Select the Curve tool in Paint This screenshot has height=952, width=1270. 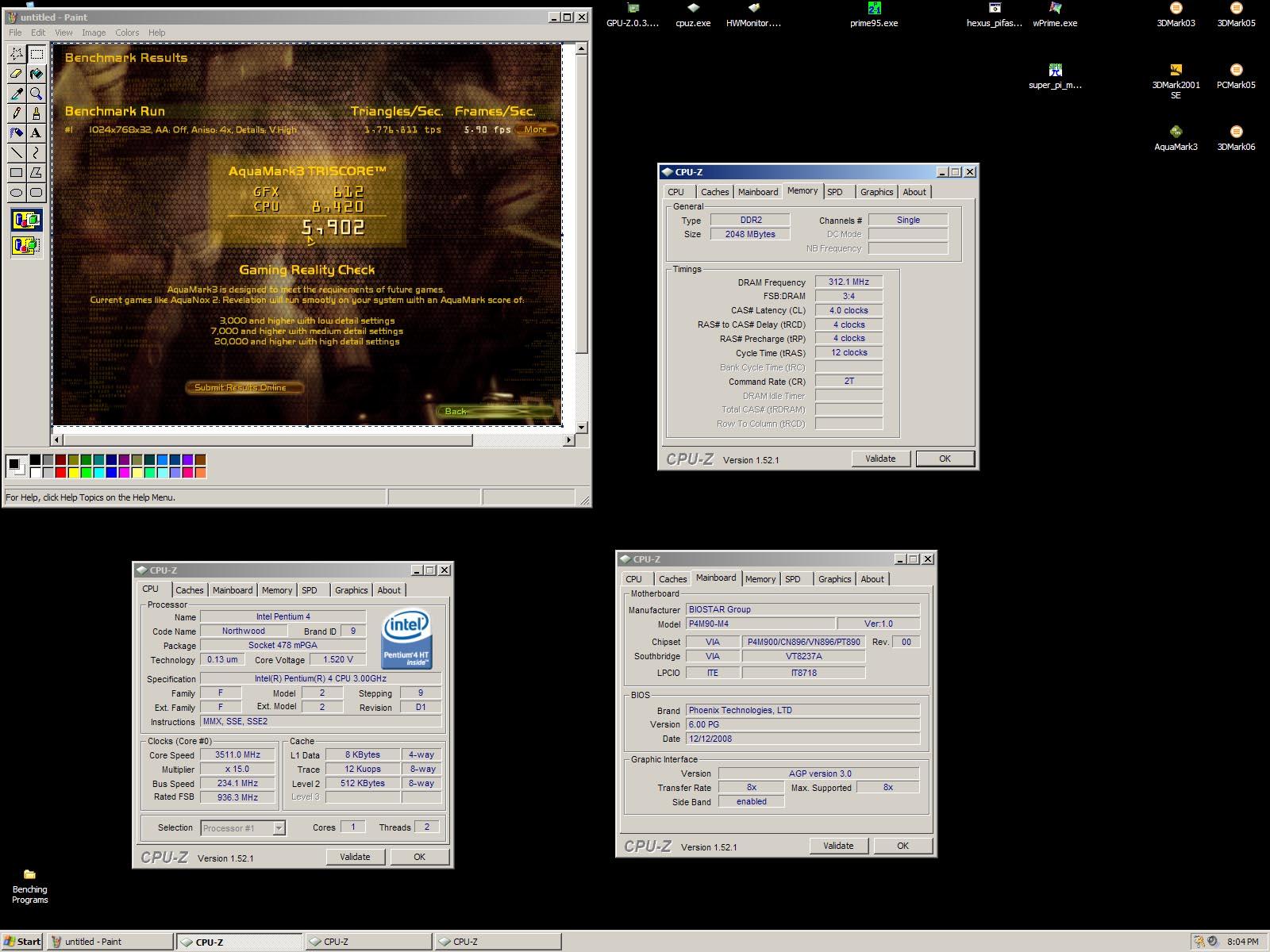coord(37,152)
